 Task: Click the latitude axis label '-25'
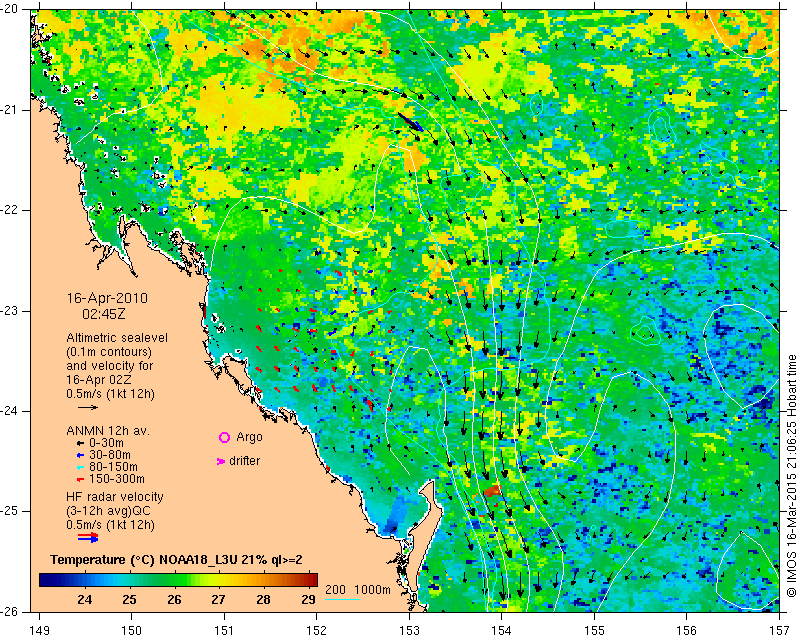[x=11, y=511]
